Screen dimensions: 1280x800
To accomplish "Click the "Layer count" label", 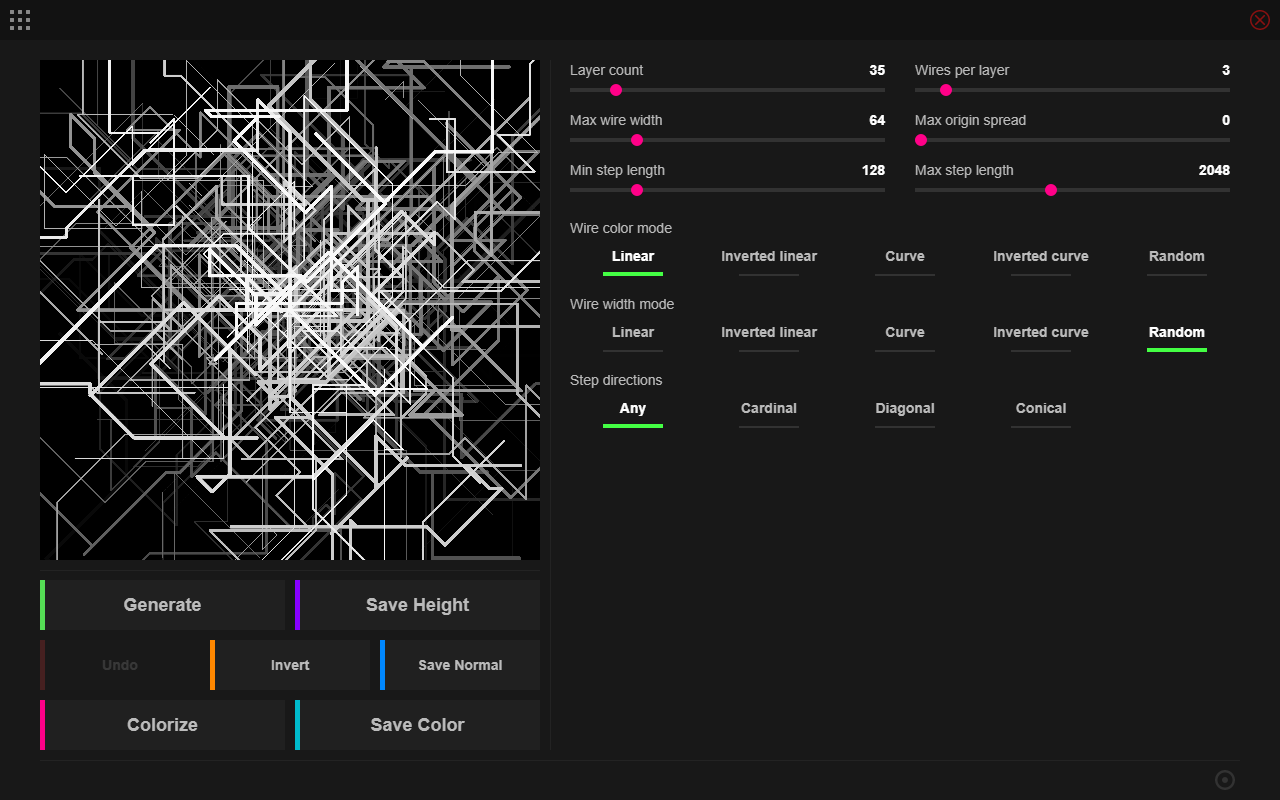I will [606, 70].
